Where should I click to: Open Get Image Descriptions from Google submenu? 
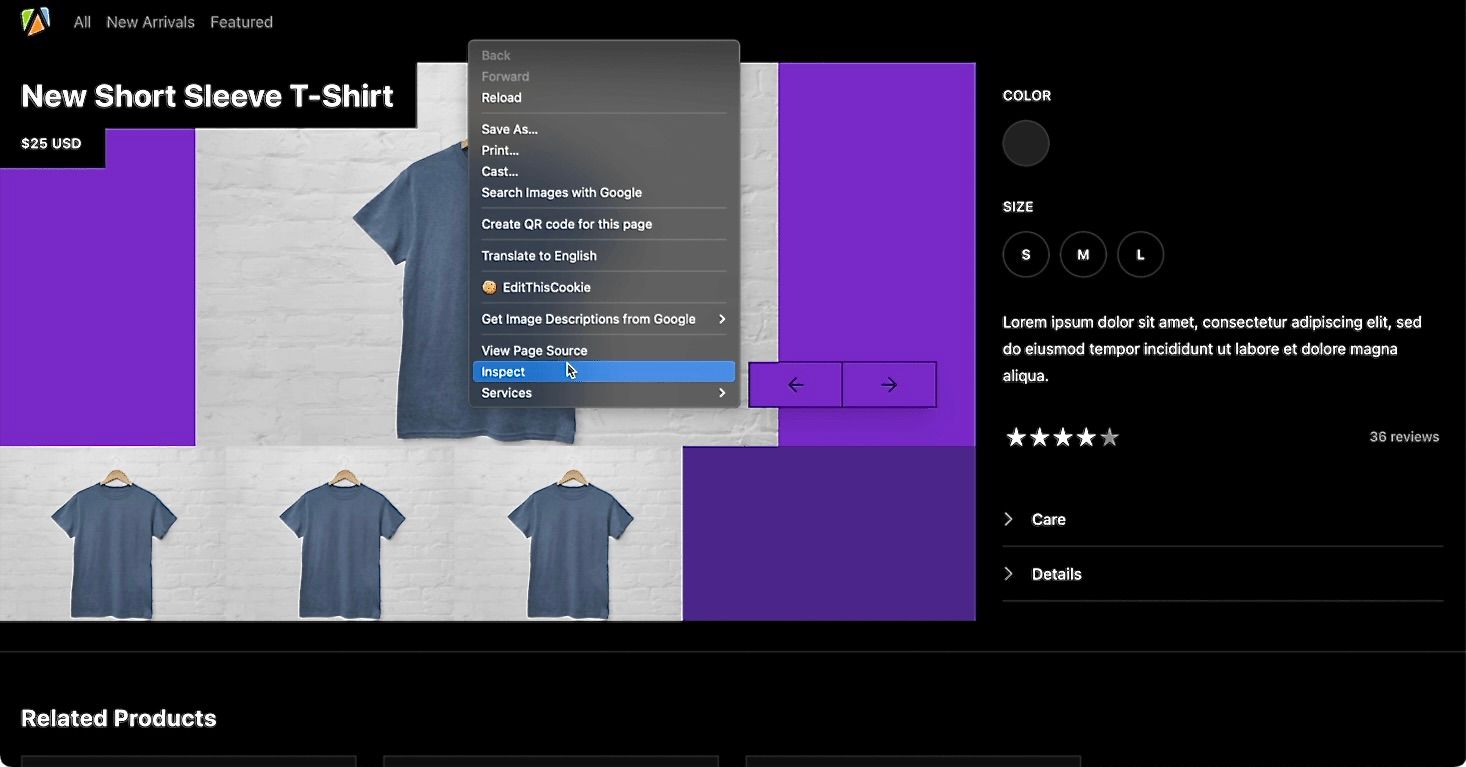tap(588, 318)
